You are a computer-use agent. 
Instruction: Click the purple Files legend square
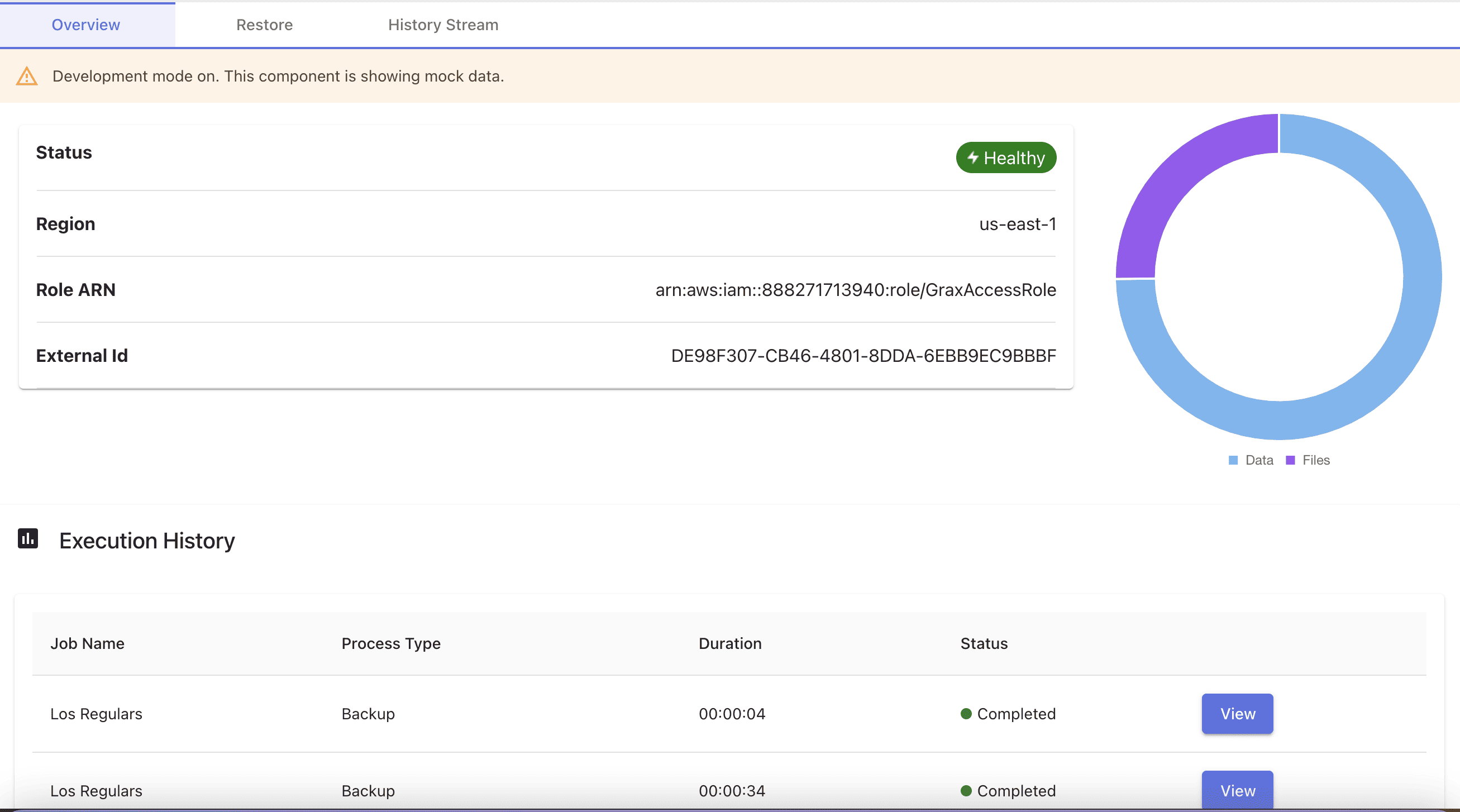[1291, 460]
